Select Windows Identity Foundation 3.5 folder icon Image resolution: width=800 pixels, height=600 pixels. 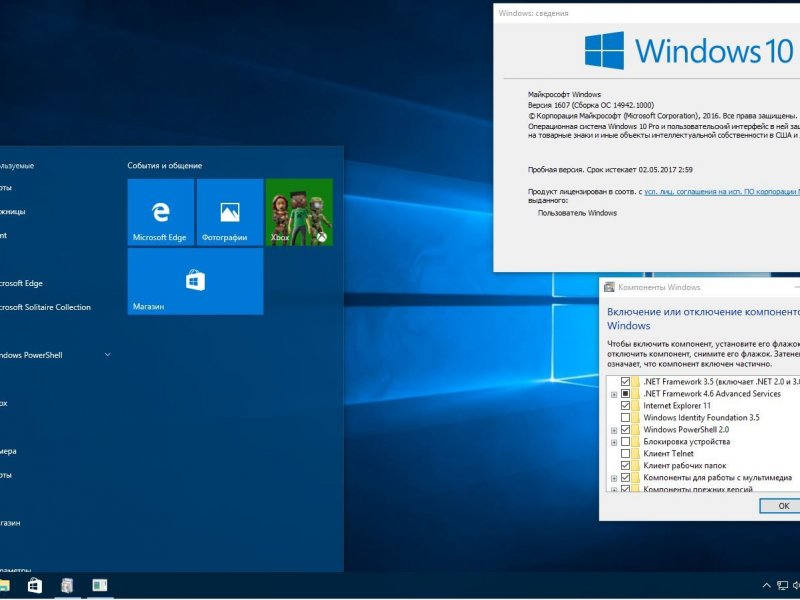pos(636,417)
